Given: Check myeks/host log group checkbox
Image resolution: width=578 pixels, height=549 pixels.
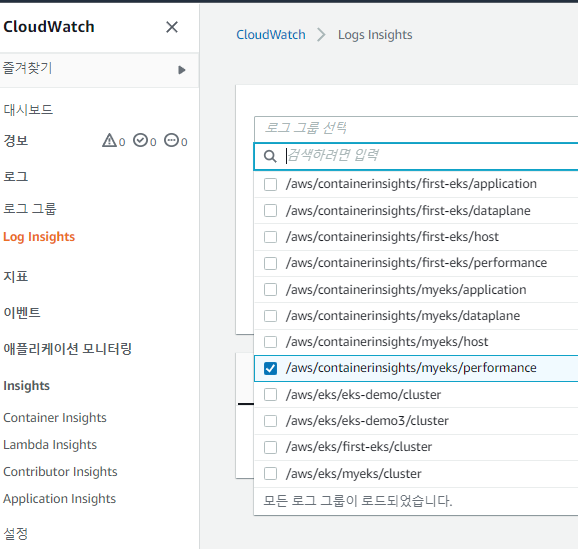Looking at the screenshot, I should pos(271,342).
